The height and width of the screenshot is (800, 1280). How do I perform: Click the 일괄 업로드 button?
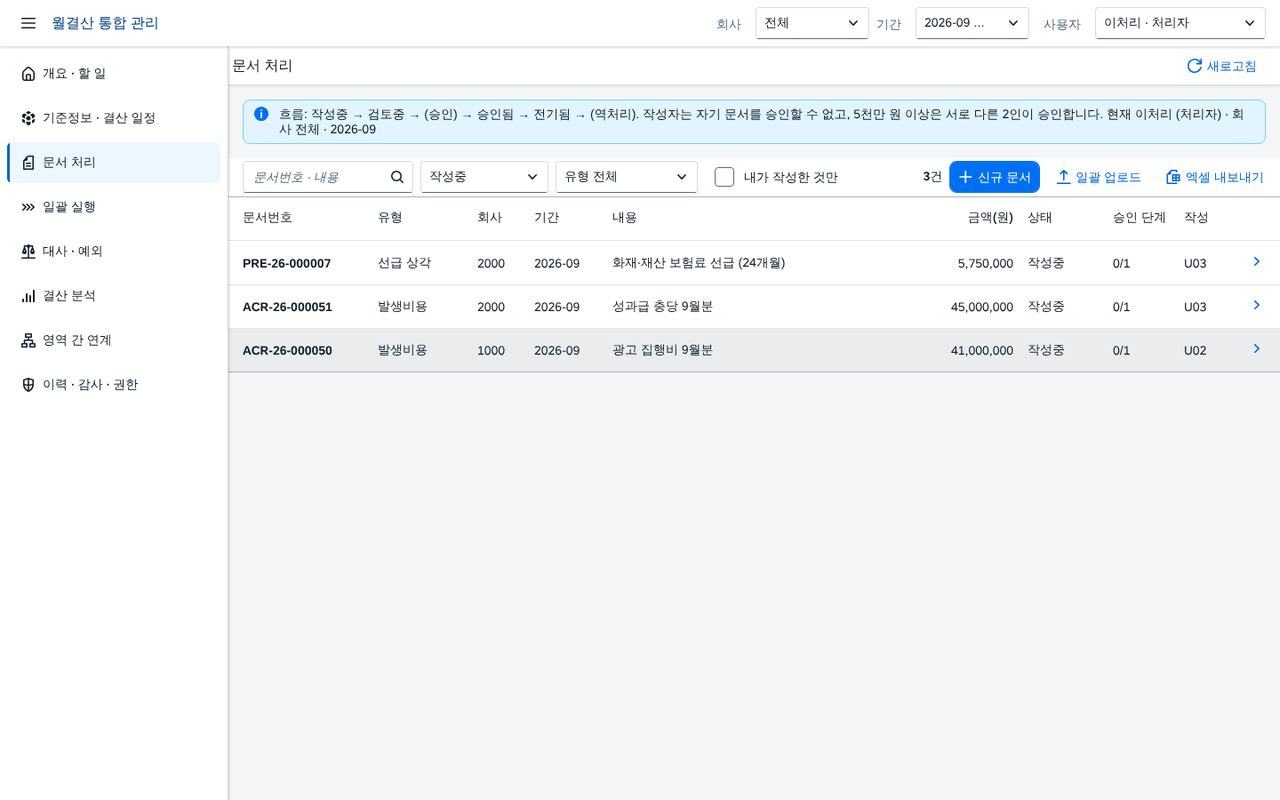[x=1098, y=177]
